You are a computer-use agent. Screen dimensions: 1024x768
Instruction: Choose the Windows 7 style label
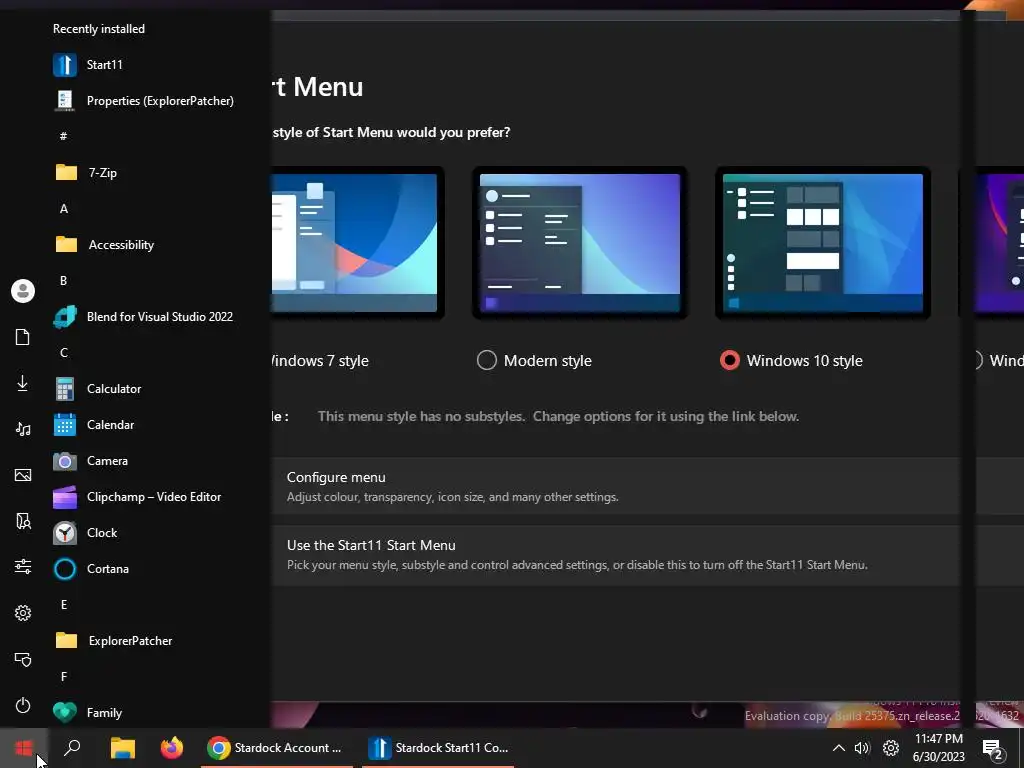click(320, 360)
